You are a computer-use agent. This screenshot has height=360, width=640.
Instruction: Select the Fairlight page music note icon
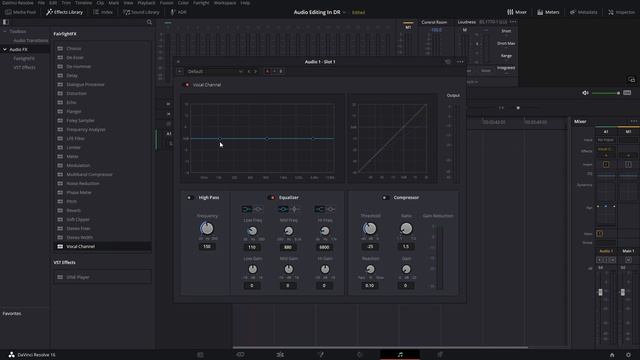point(400,355)
